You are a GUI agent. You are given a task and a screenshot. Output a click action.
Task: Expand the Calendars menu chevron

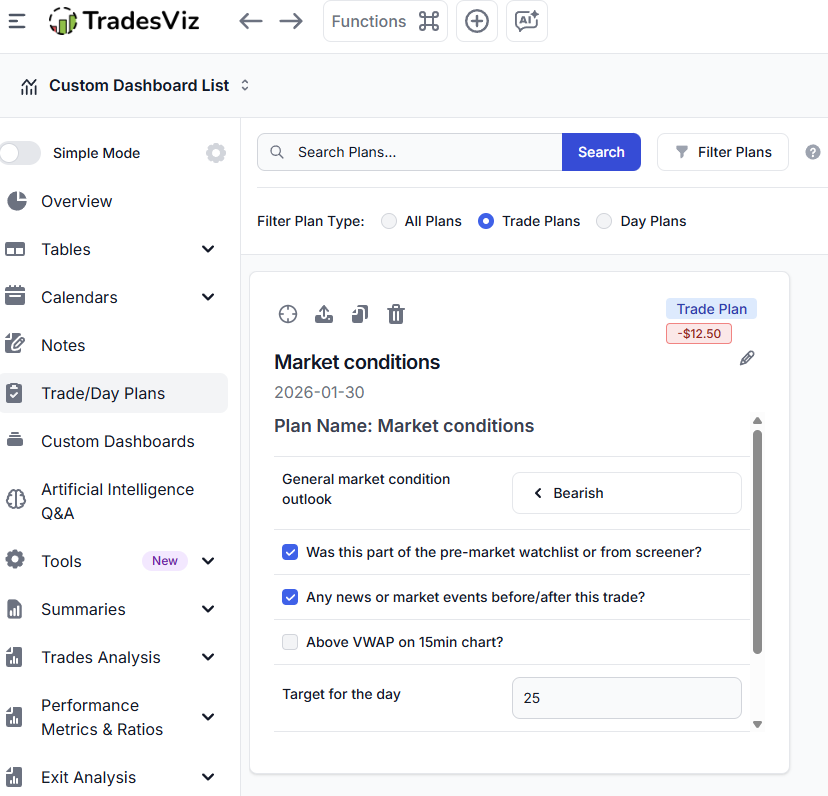click(208, 297)
